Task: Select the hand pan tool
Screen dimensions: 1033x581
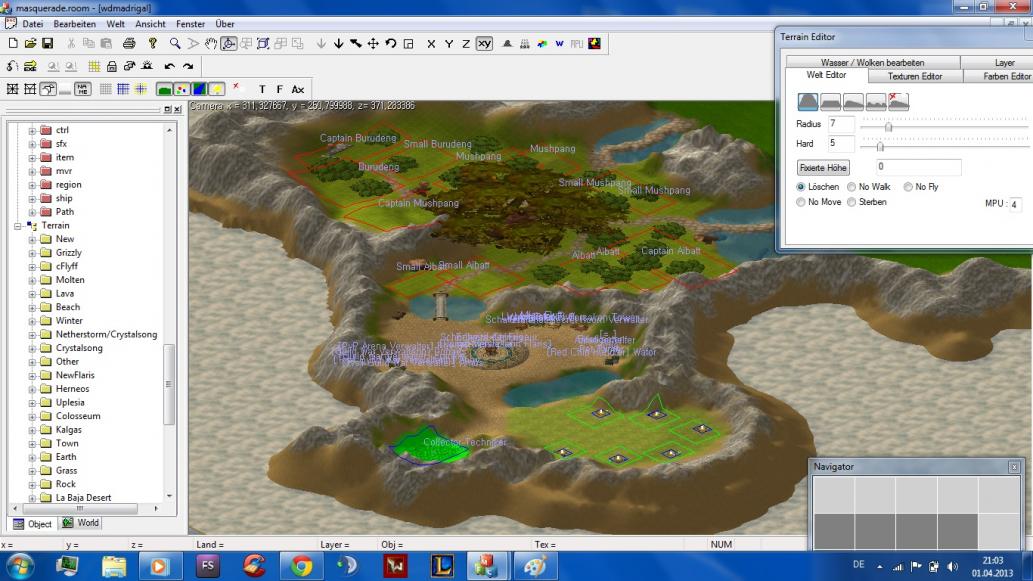Action: click(210, 44)
